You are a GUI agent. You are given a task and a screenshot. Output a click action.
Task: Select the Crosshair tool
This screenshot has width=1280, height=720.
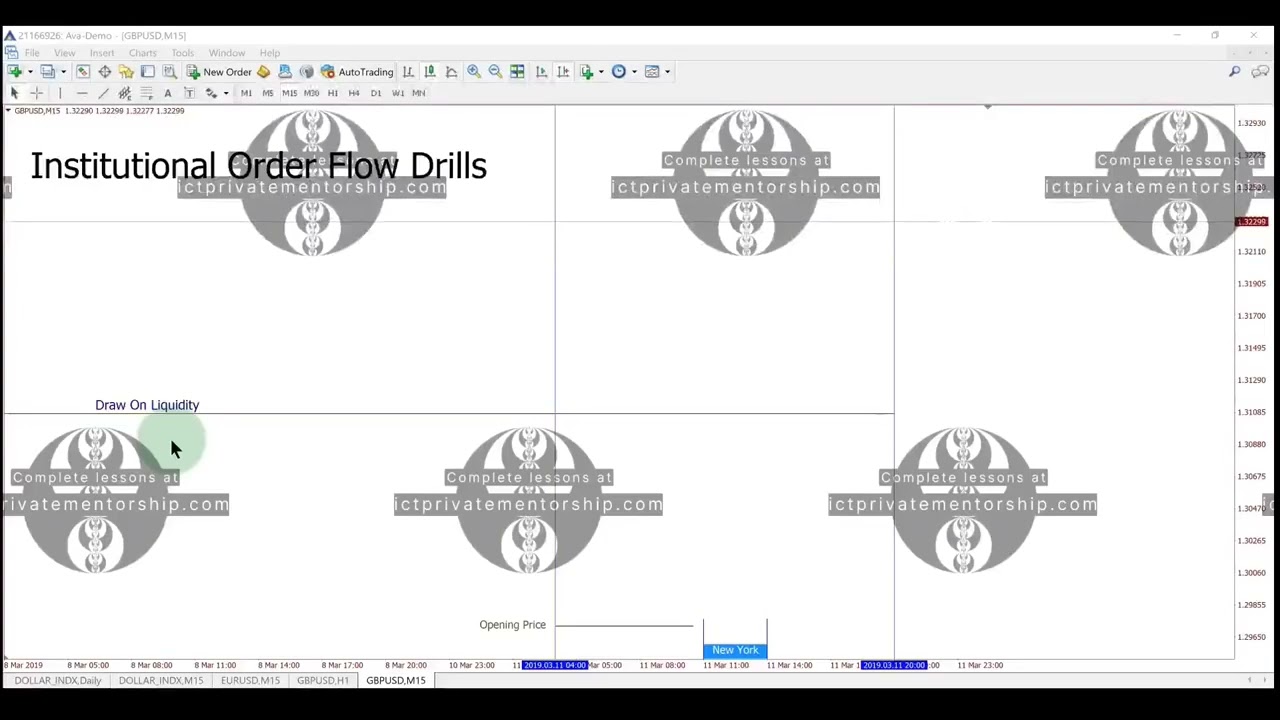pyautogui.click(x=37, y=93)
